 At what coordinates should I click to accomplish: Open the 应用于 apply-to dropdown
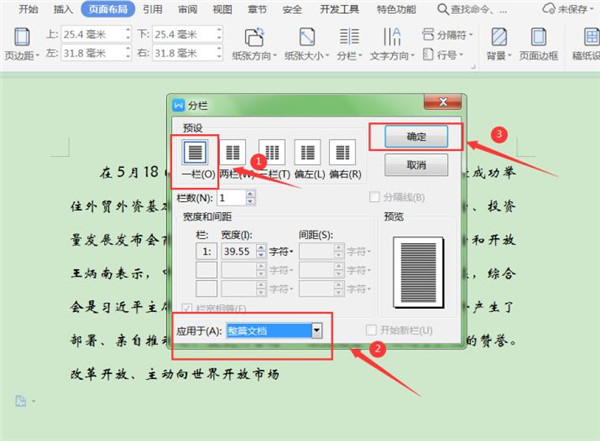316,331
